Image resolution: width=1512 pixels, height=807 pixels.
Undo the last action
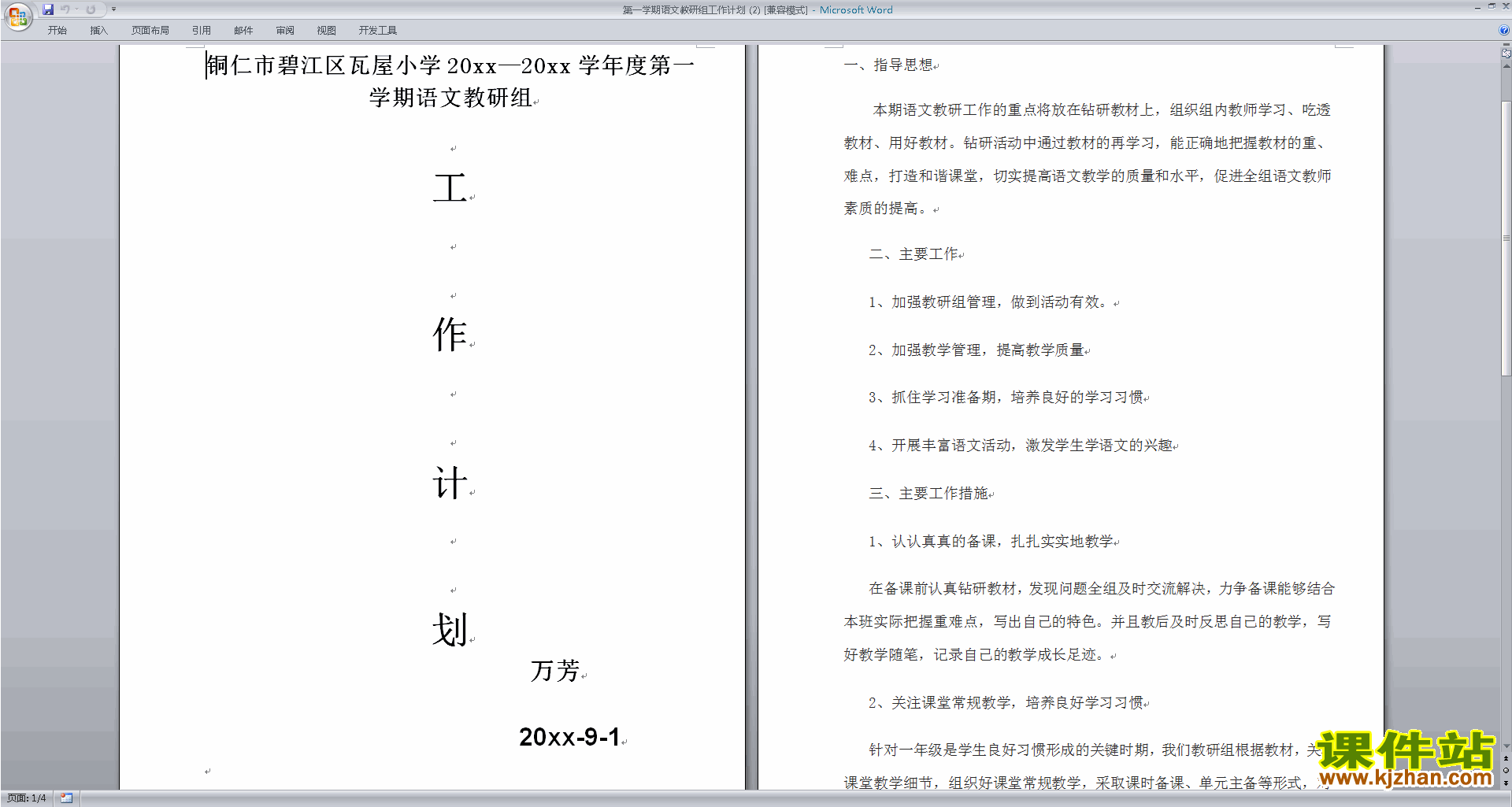(x=65, y=9)
